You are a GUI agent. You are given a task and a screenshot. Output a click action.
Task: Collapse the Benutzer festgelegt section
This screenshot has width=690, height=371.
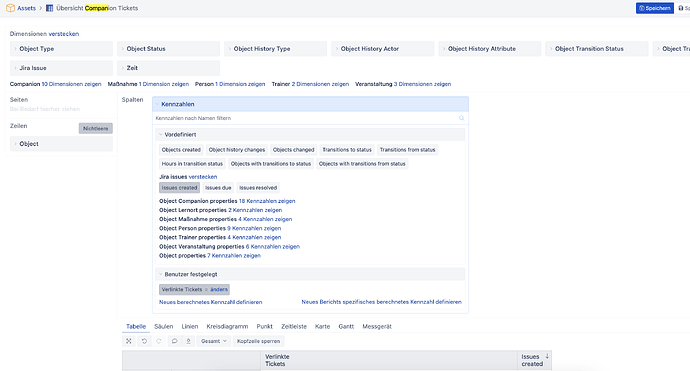310,274
